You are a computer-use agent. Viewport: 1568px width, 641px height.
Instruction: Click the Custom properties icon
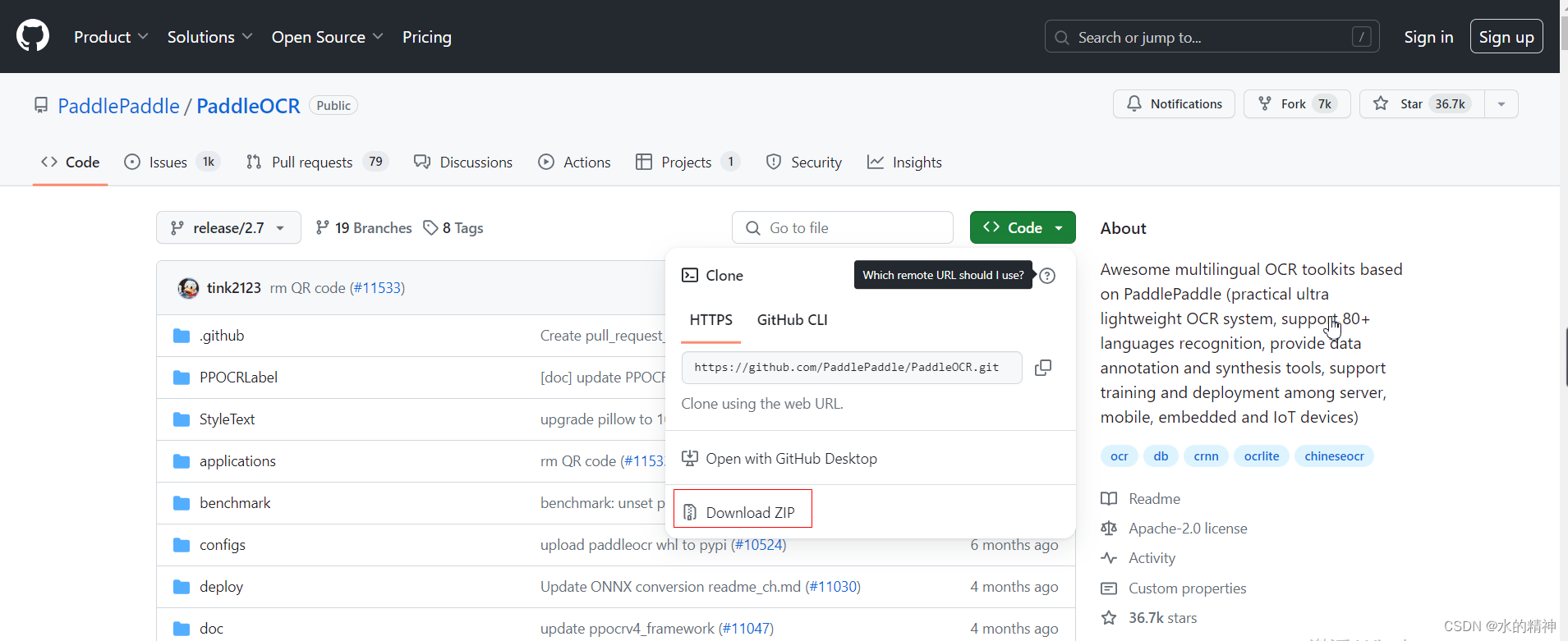[1109, 588]
